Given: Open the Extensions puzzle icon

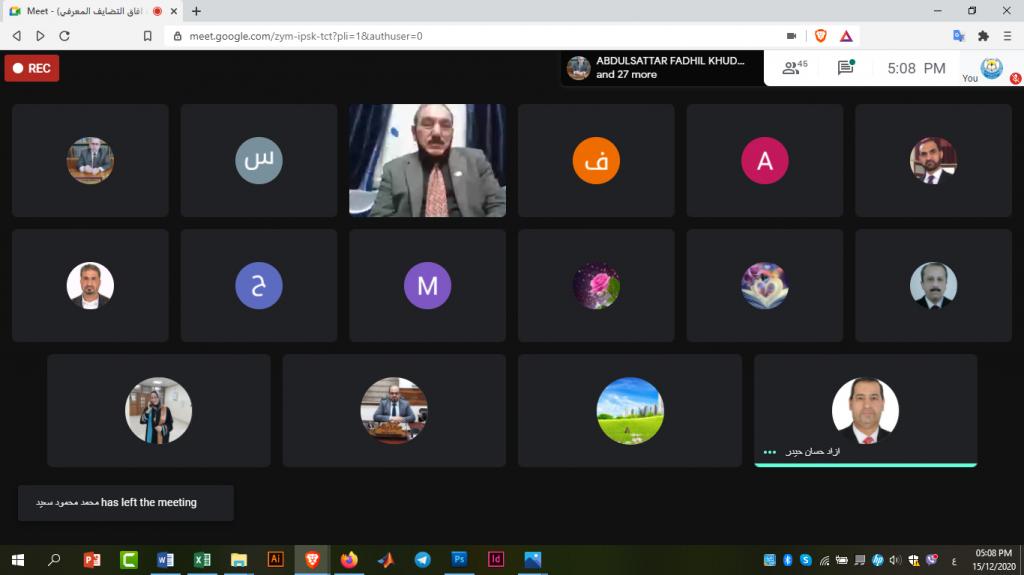Looking at the screenshot, I should pos(983,36).
